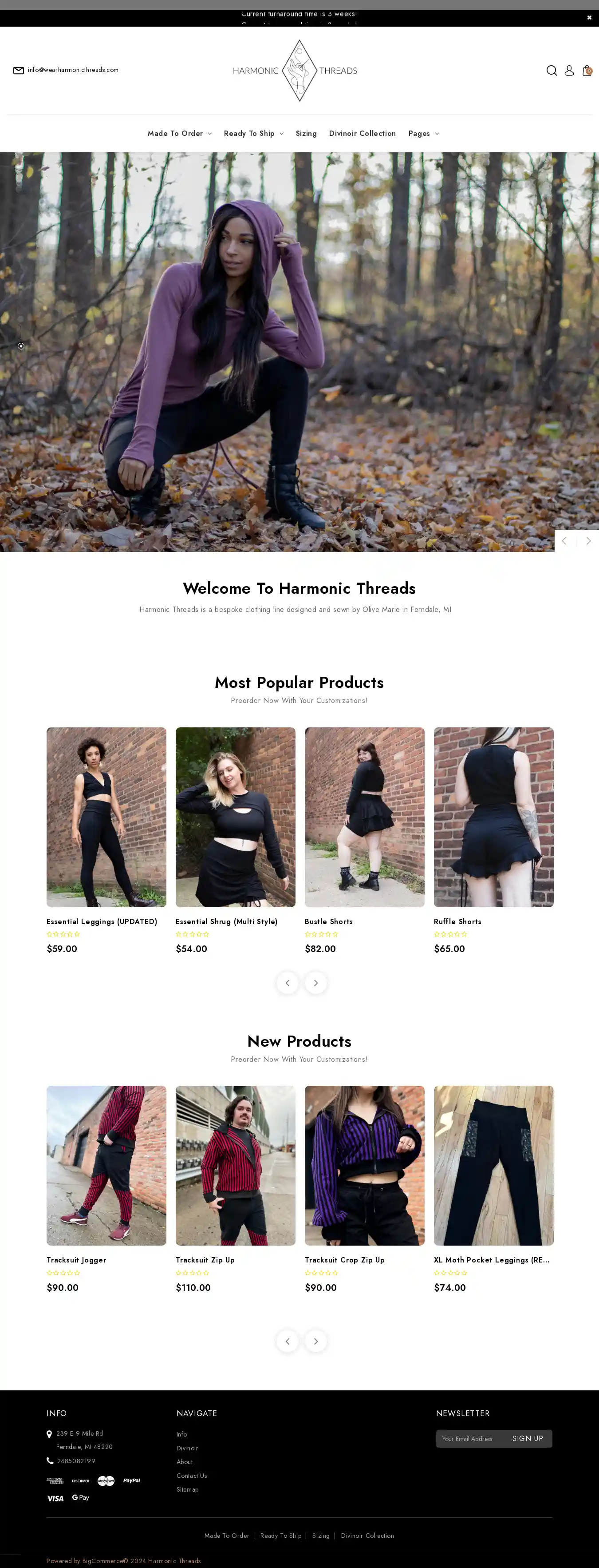Expand the Pages dropdown menu
The width and height of the screenshot is (599, 1568).
pos(424,133)
